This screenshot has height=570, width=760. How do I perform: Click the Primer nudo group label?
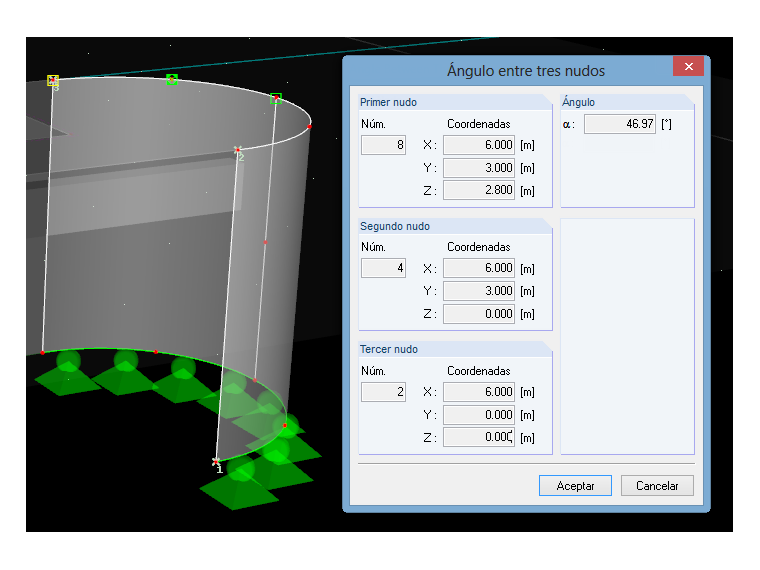tap(388, 102)
